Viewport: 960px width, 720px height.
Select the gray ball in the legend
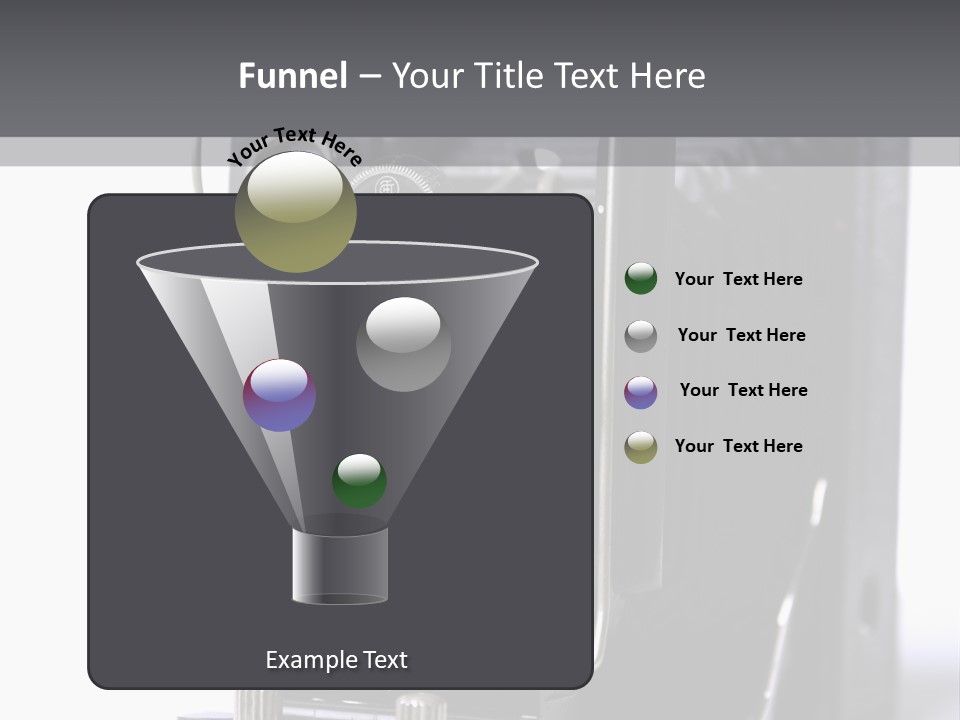(641, 335)
